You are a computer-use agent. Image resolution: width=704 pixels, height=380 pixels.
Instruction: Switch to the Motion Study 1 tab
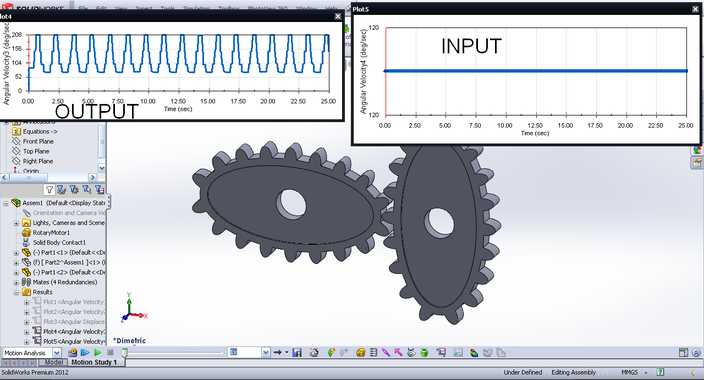coord(94,362)
